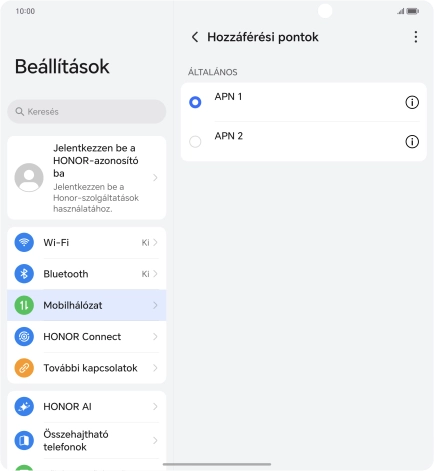Select the APN 1 radio button
This screenshot has height=471, width=434.
point(195,102)
